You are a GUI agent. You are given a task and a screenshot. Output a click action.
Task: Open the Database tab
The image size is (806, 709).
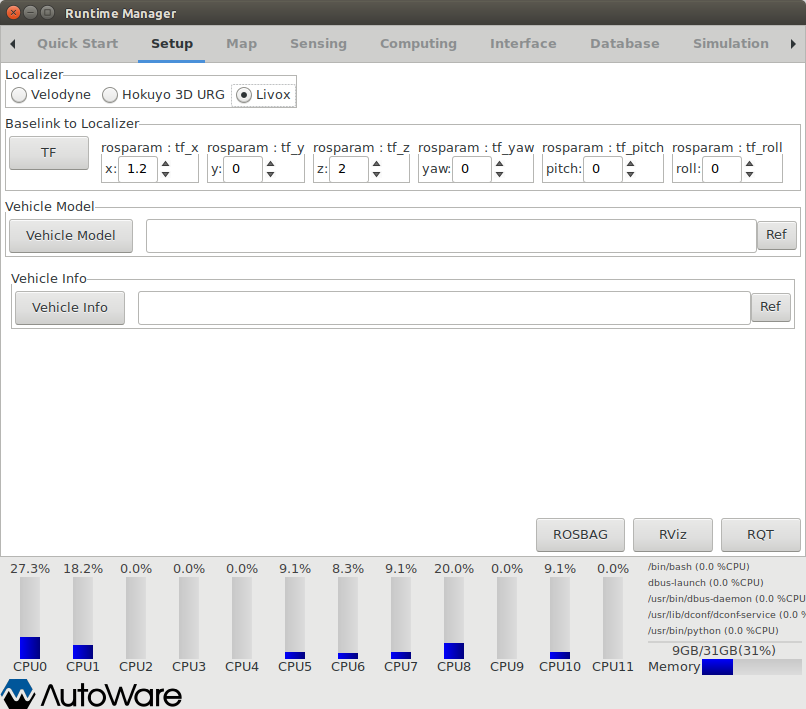[625, 44]
